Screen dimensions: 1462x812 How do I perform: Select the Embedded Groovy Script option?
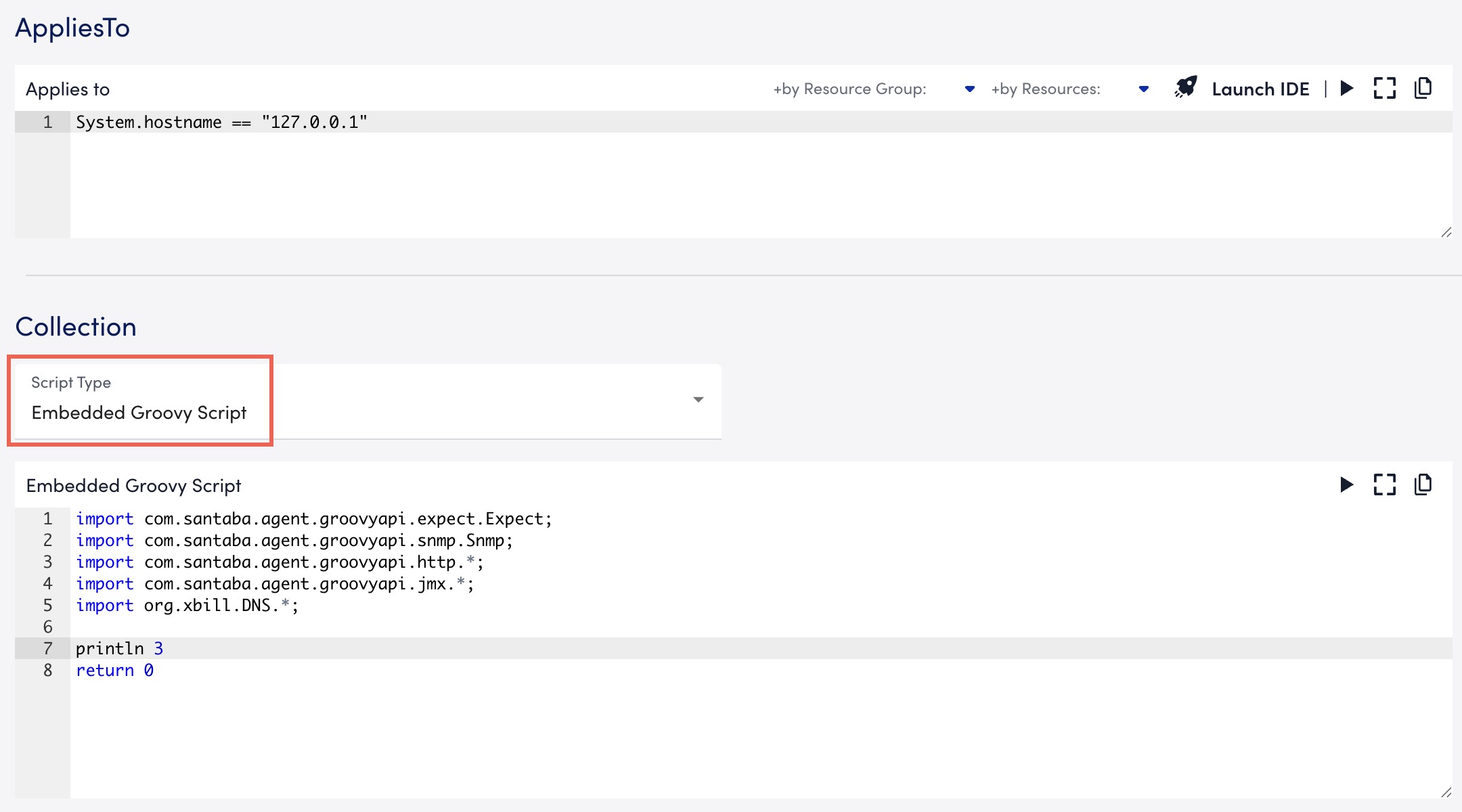(x=139, y=412)
